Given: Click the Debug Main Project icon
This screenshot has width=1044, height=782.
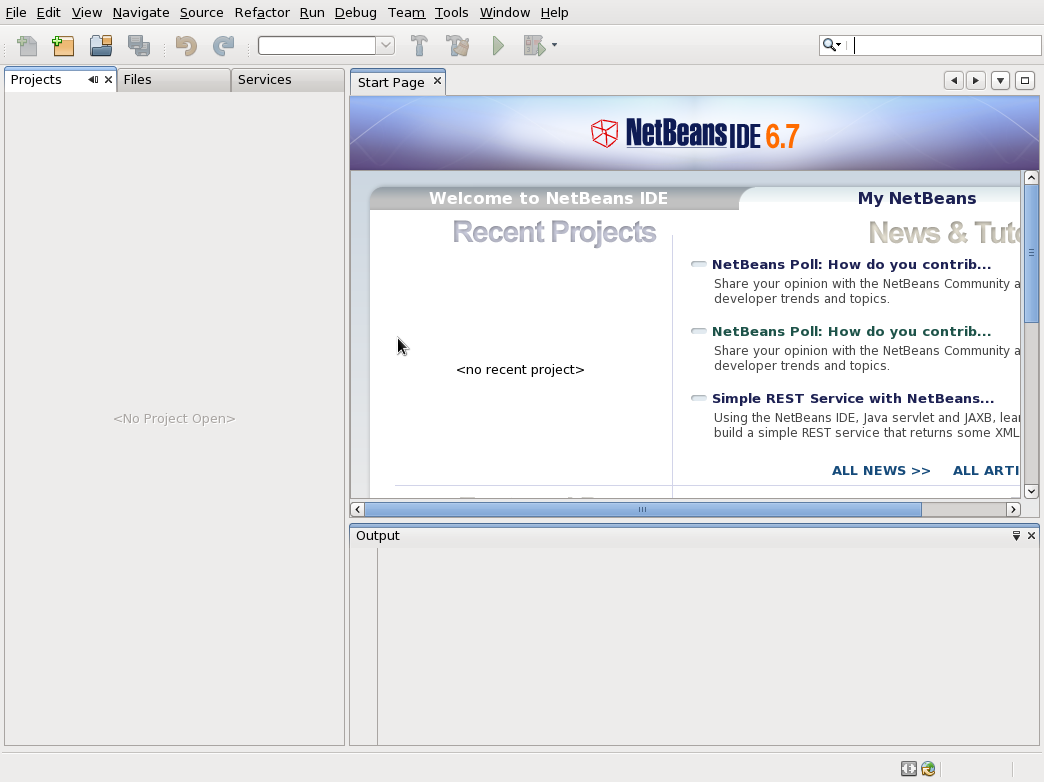Looking at the screenshot, I should pyautogui.click(x=534, y=45).
